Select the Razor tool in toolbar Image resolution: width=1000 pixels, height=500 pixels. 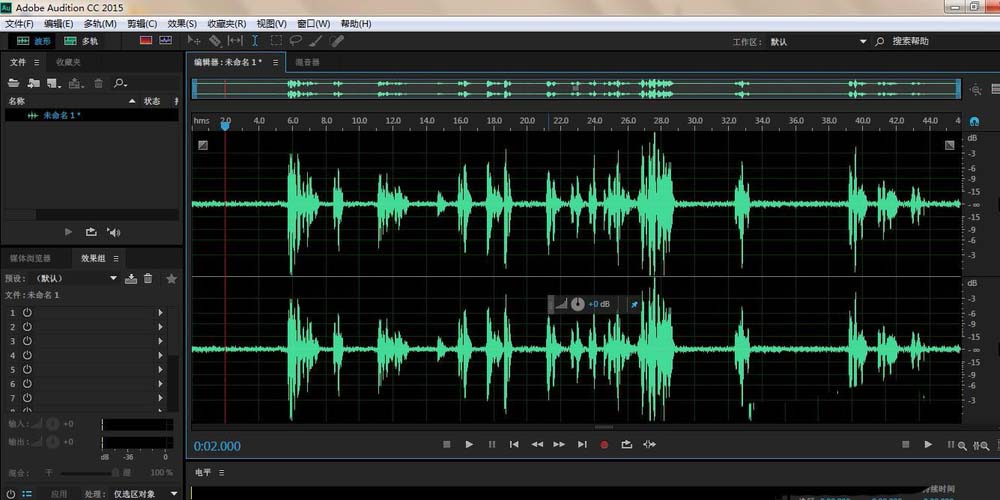click(214, 41)
